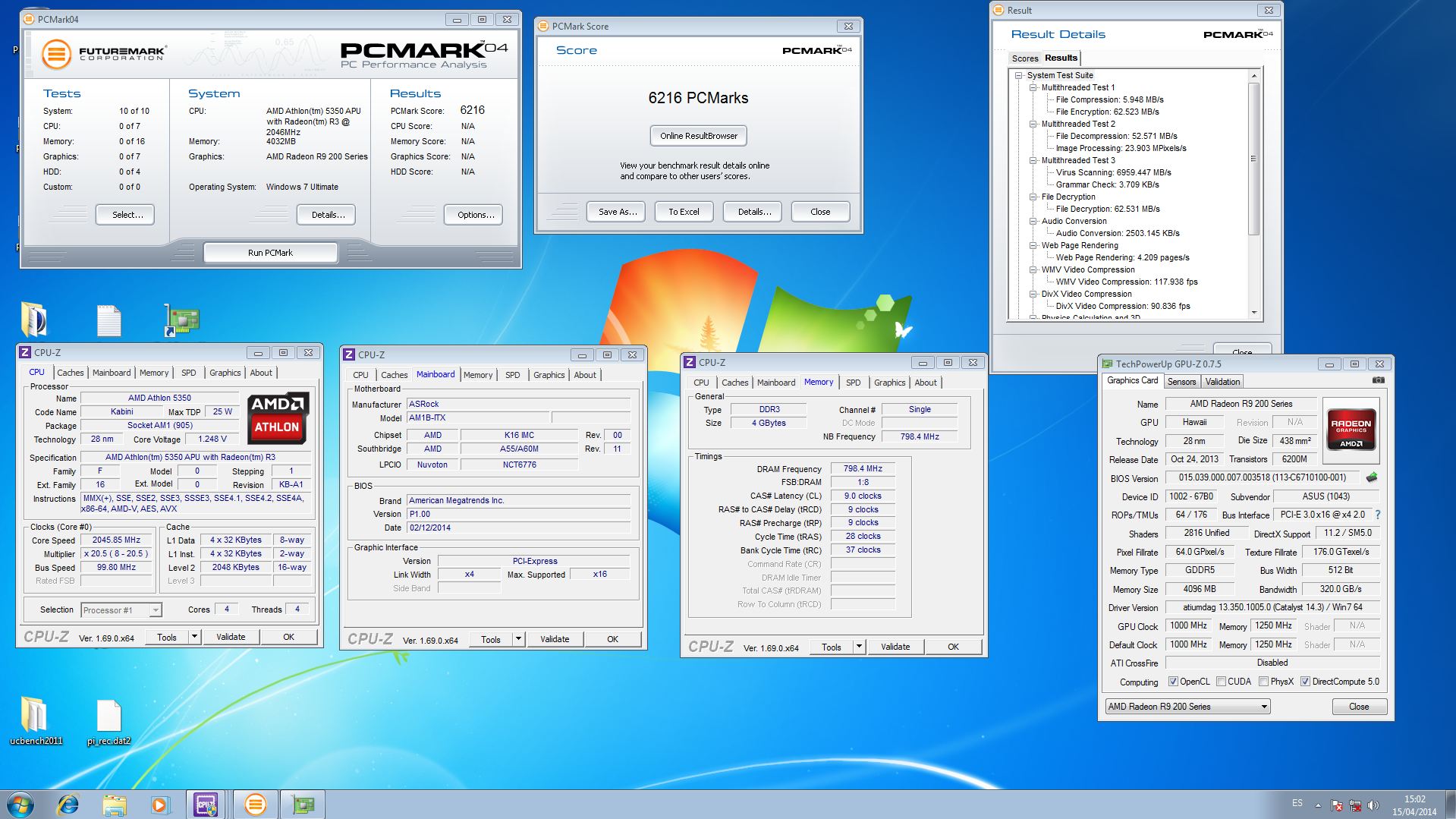This screenshot has width=1456, height=819.
Task: Switch to Validation tab in GPU-Z
Action: [x=1222, y=382]
